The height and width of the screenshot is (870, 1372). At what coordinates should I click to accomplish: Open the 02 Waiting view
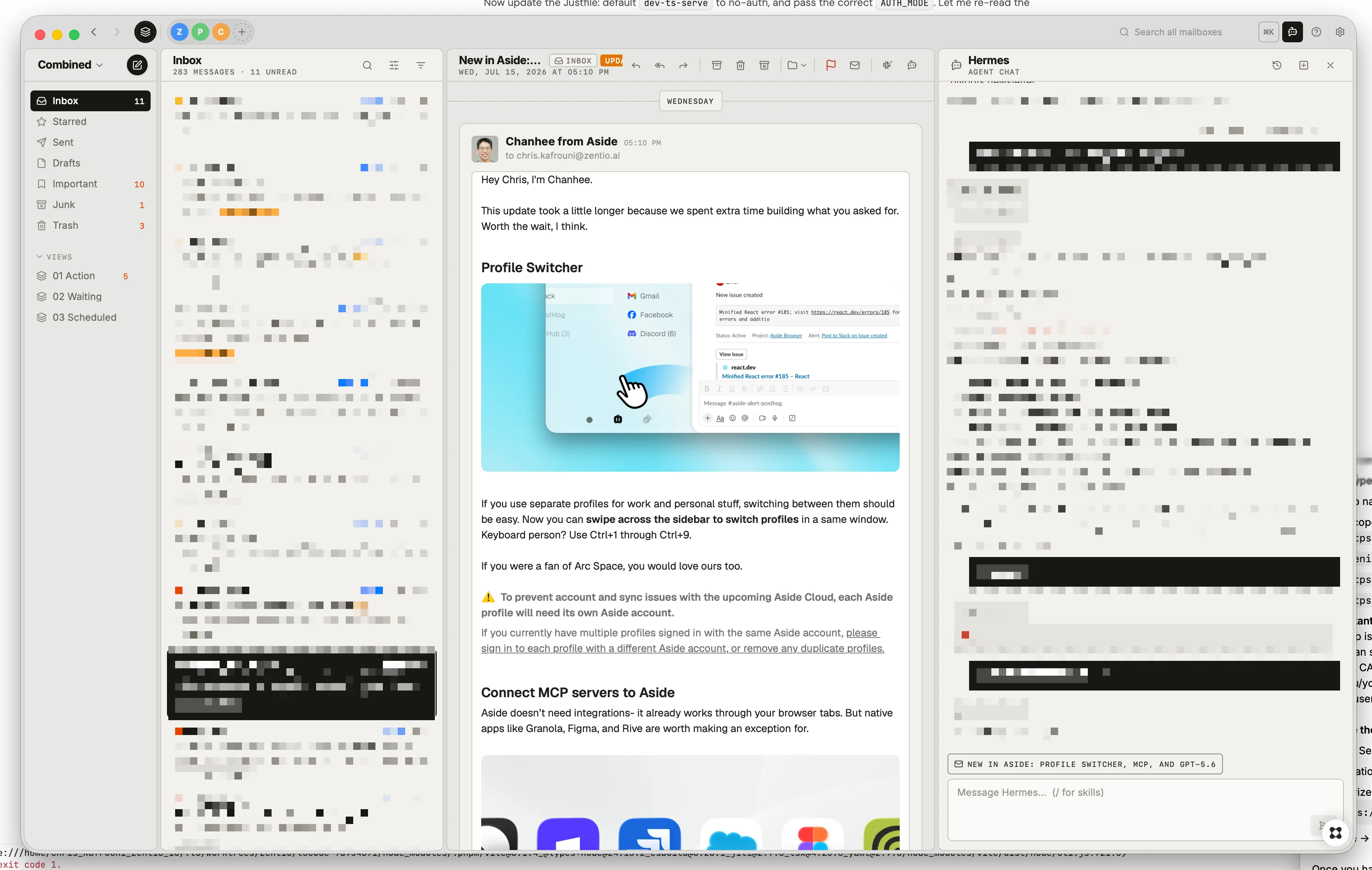(90, 297)
